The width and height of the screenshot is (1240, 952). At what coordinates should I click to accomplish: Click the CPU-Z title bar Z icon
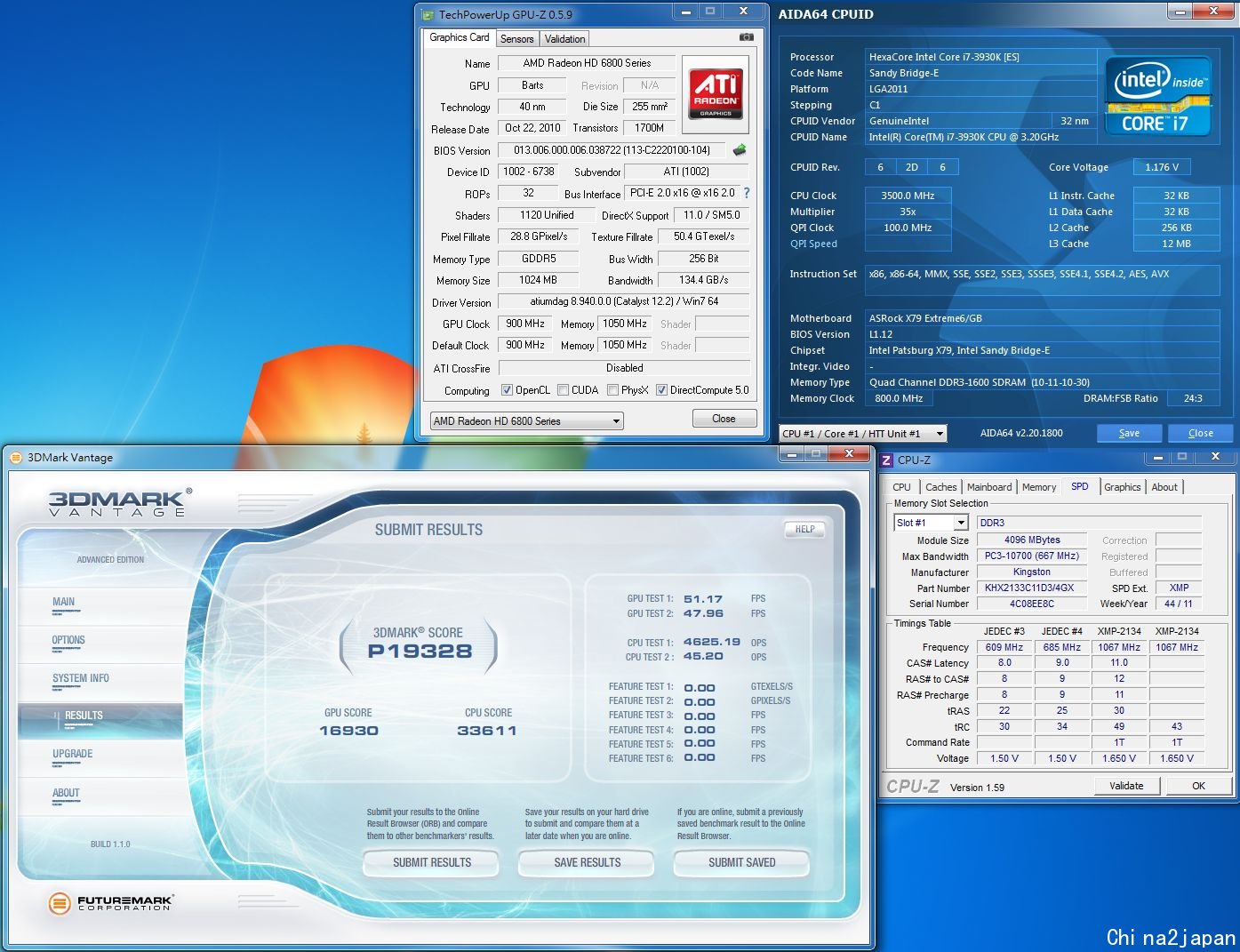(886, 460)
